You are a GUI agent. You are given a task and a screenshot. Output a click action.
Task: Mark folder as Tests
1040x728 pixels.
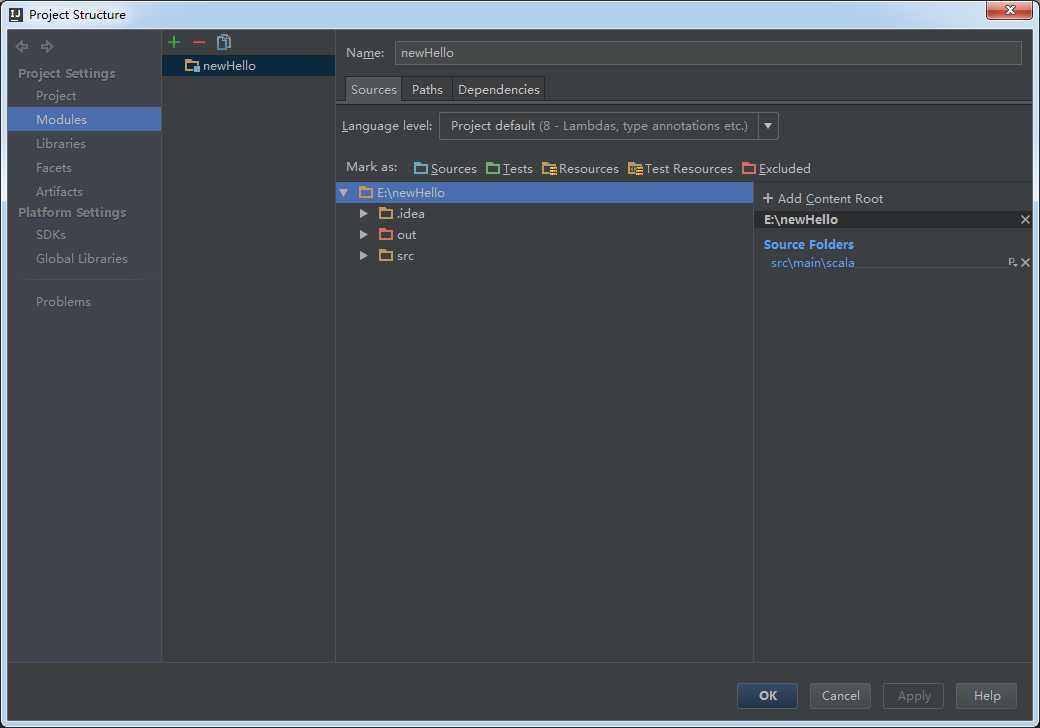click(x=509, y=168)
